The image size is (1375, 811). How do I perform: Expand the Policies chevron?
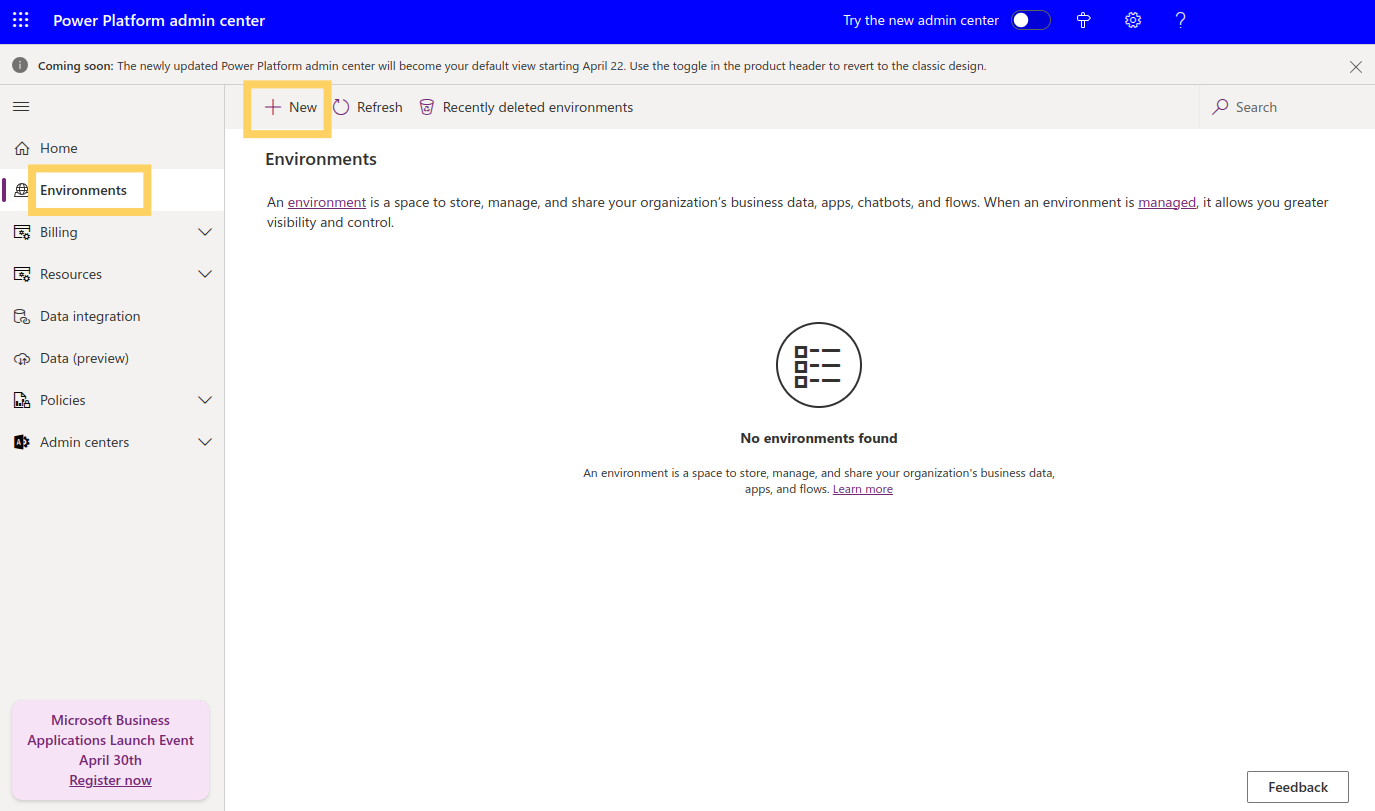(x=205, y=400)
